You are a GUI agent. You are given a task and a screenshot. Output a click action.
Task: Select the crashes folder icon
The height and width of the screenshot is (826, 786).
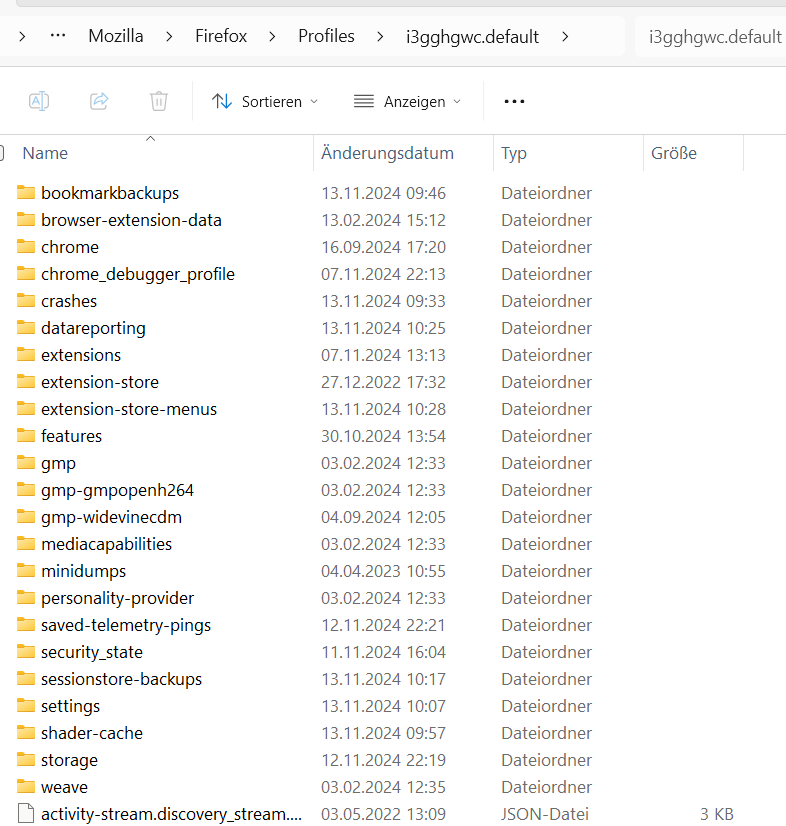coord(26,300)
